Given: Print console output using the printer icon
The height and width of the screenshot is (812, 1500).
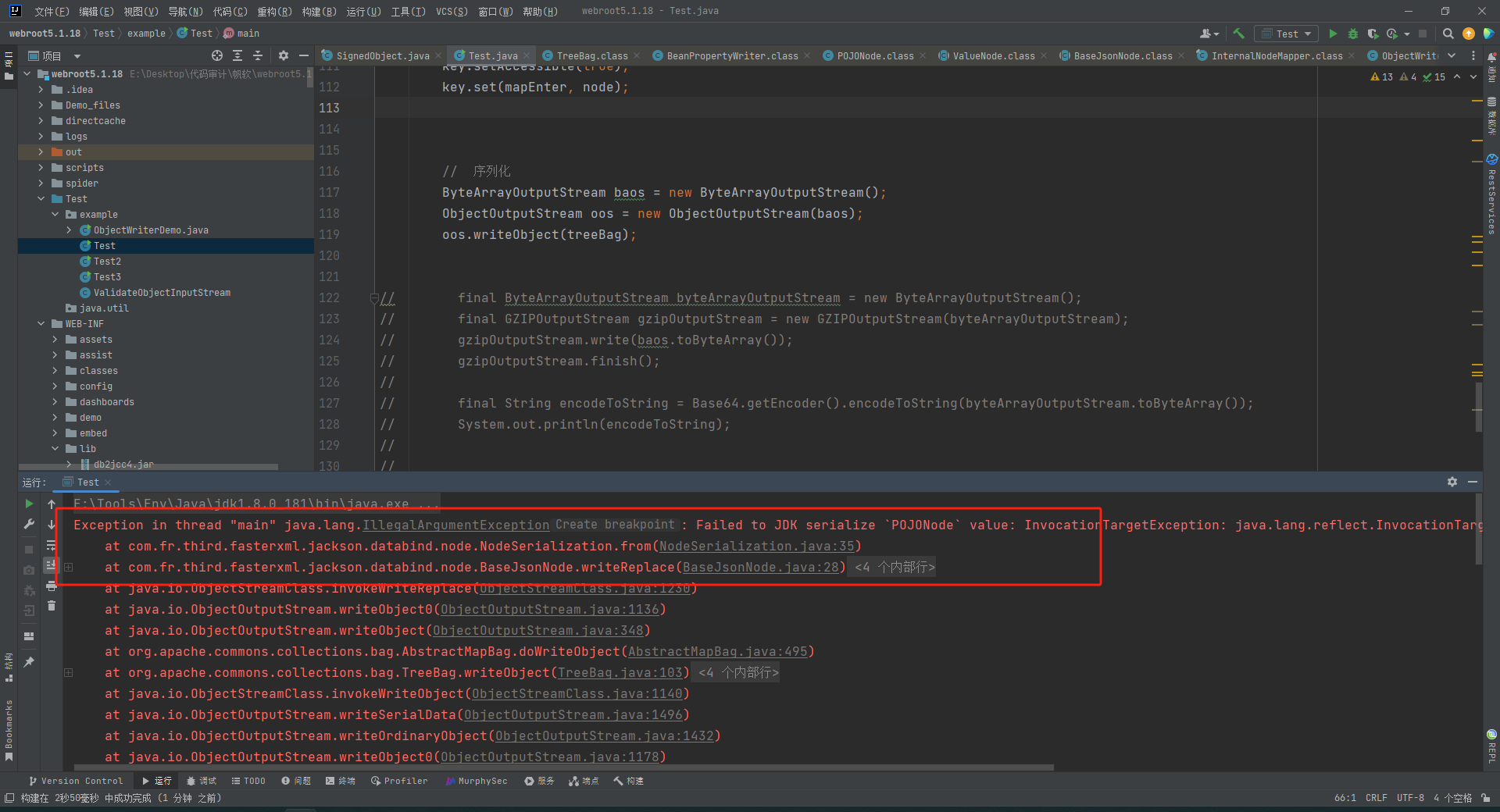Looking at the screenshot, I should point(52,586).
